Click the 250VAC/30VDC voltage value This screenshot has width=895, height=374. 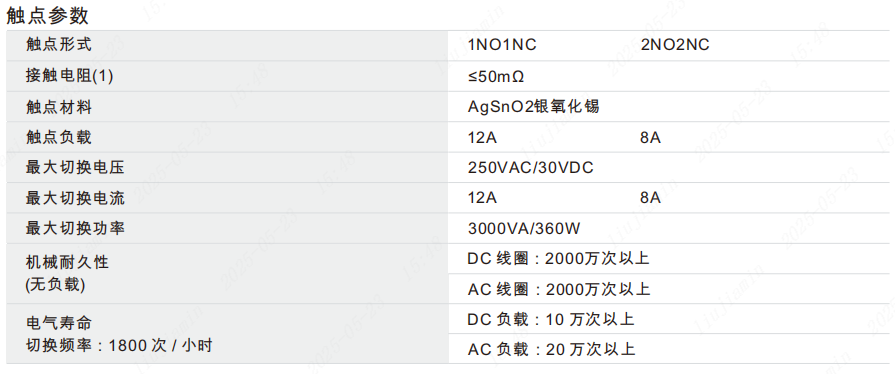(x=531, y=168)
